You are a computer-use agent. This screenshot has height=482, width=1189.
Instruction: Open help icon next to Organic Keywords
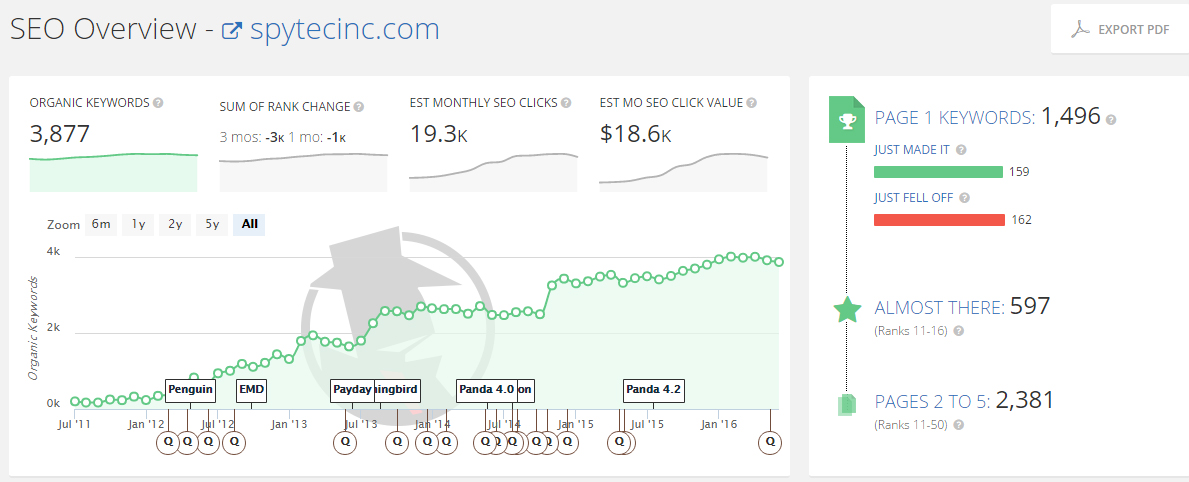pyautogui.click(x=158, y=103)
